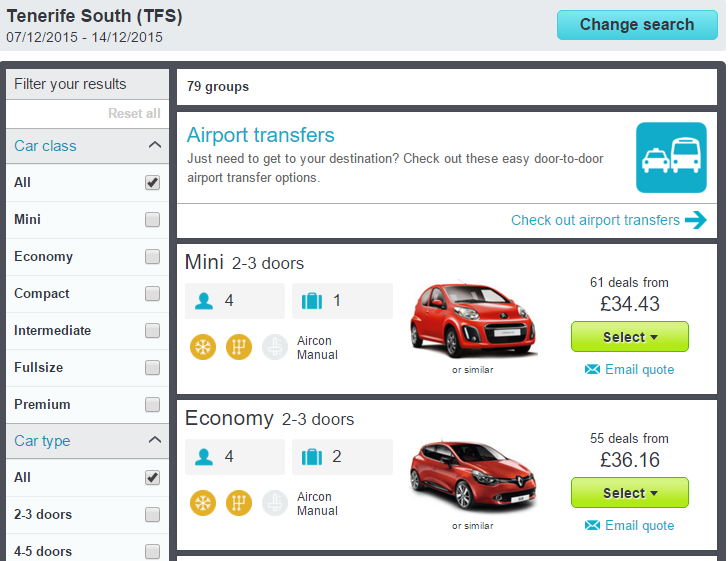Enable the Compact car class filter

coord(152,294)
